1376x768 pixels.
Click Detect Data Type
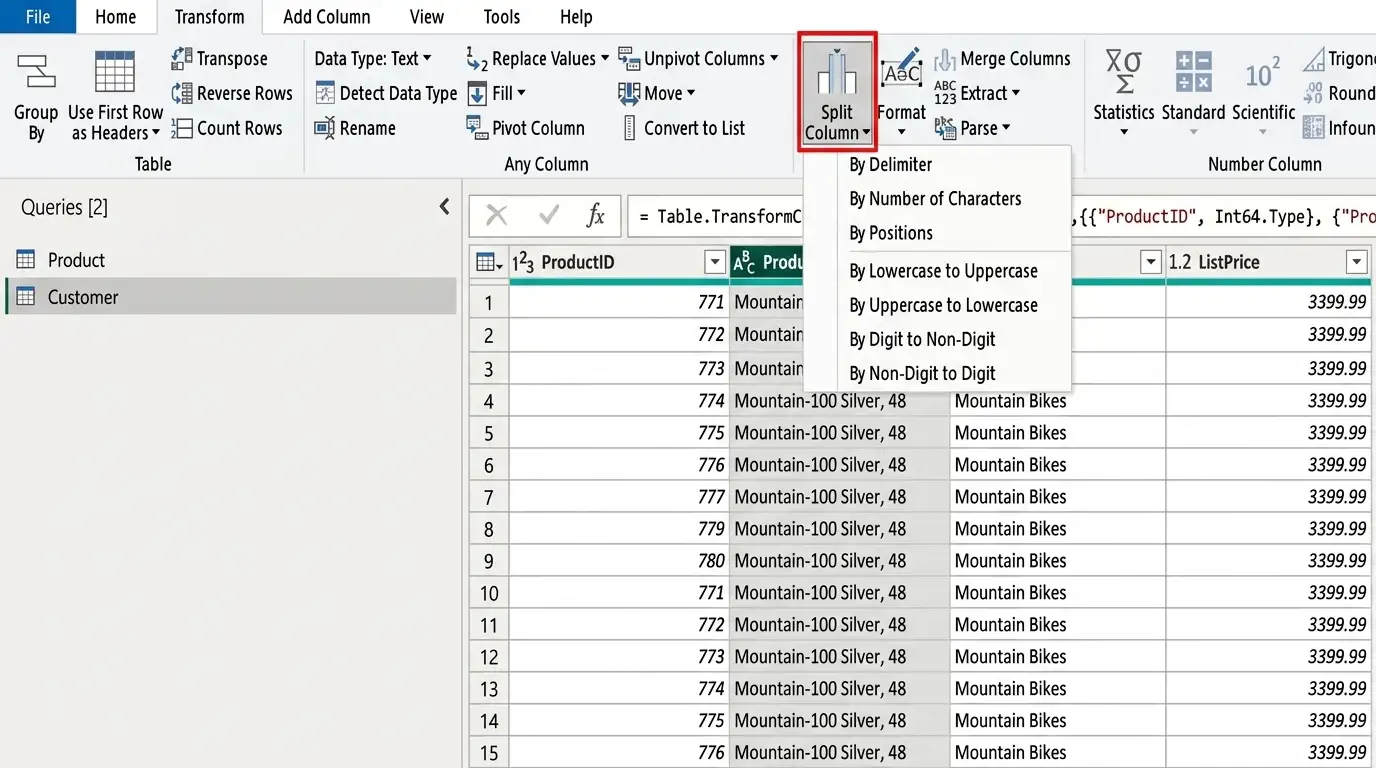pos(386,93)
